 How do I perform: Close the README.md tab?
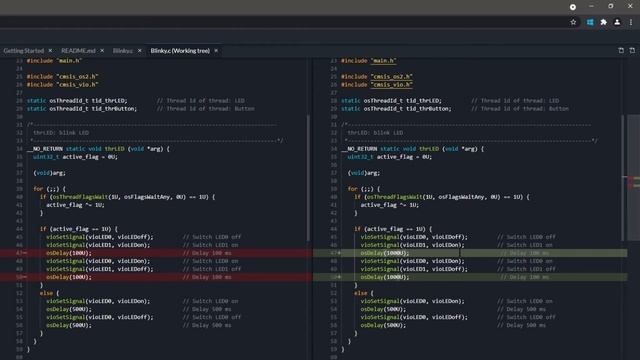pos(102,51)
